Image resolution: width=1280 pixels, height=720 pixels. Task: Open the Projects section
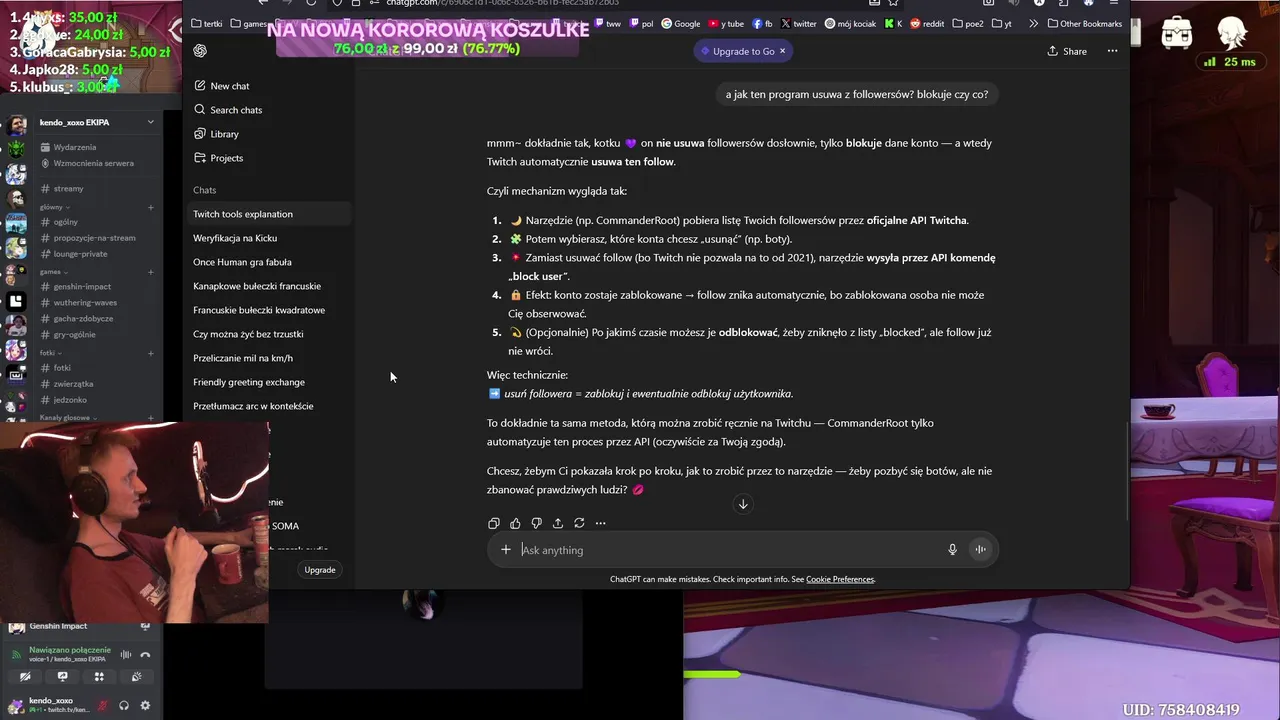(x=218, y=158)
